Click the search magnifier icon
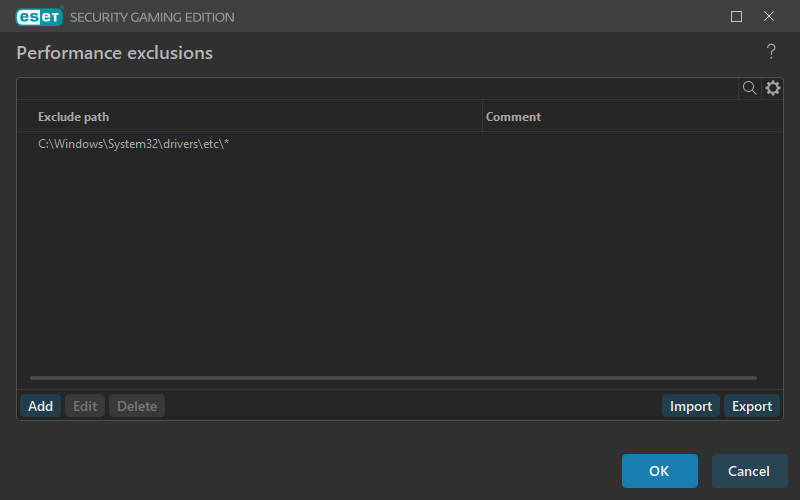The width and height of the screenshot is (800, 500). [x=749, y=88]
